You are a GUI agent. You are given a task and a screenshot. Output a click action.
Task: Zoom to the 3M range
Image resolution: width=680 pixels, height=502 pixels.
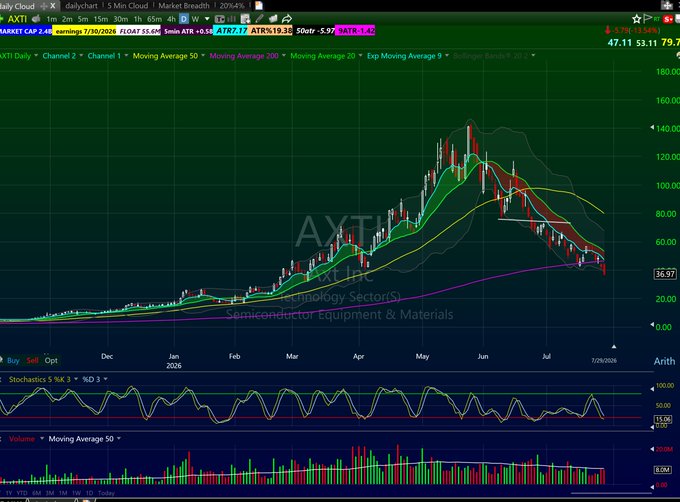tap(50, 493)
